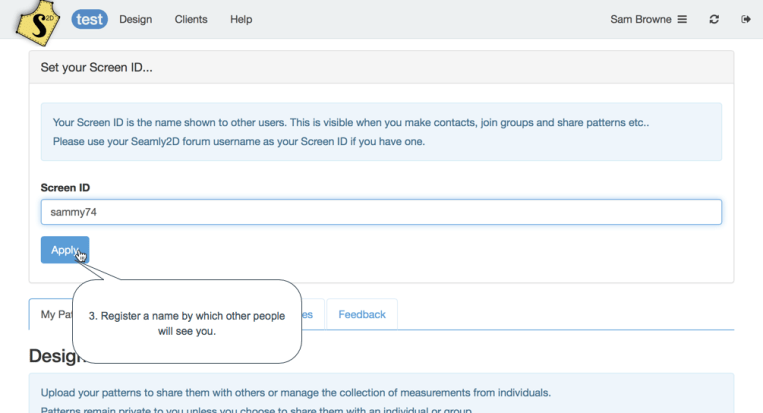Image resolution: width=763 pixels, height=413 pixels.
Task: Select the My Patterns tab
Action: click(x=50, y=314)
